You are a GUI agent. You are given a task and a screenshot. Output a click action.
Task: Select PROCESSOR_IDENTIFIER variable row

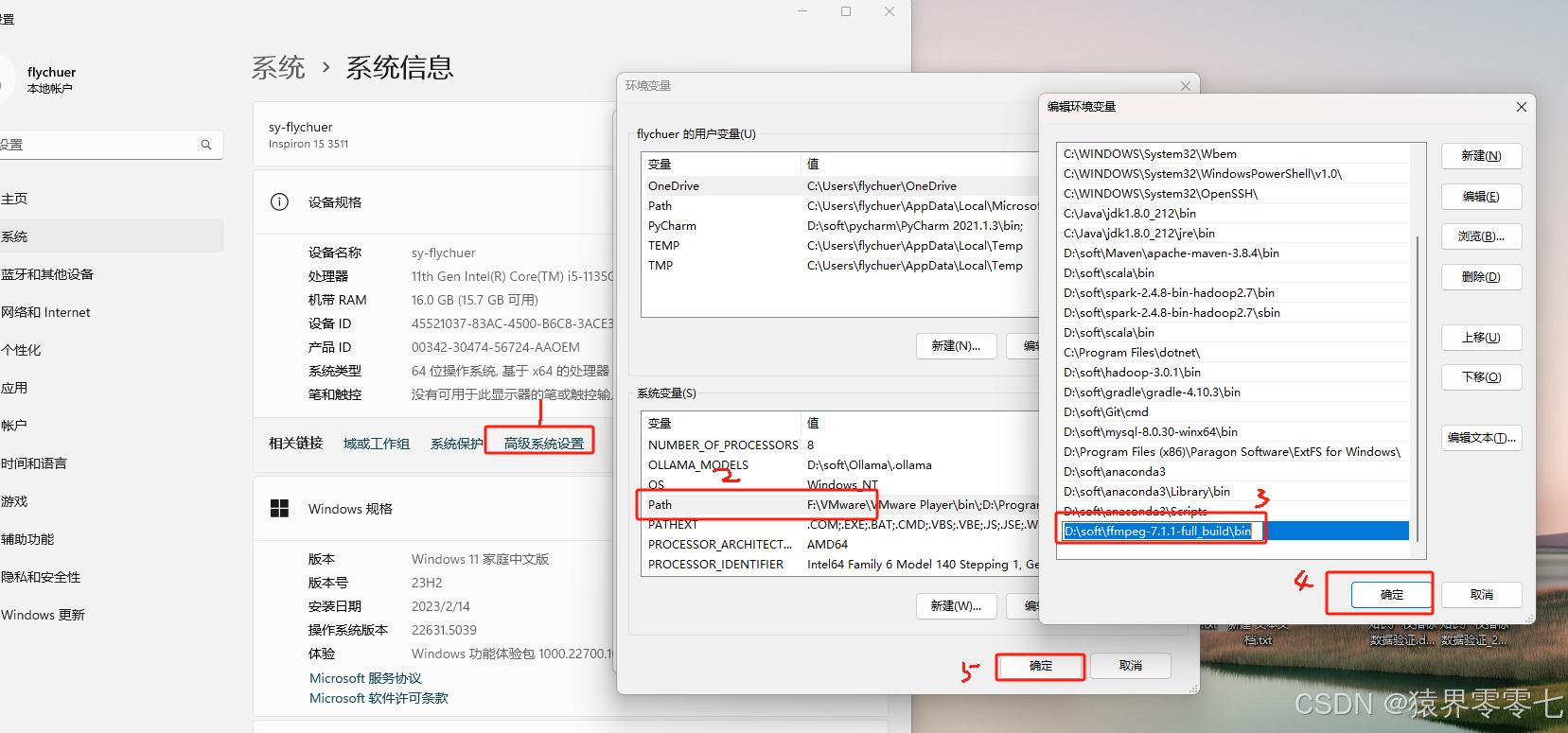click(840, 565)
